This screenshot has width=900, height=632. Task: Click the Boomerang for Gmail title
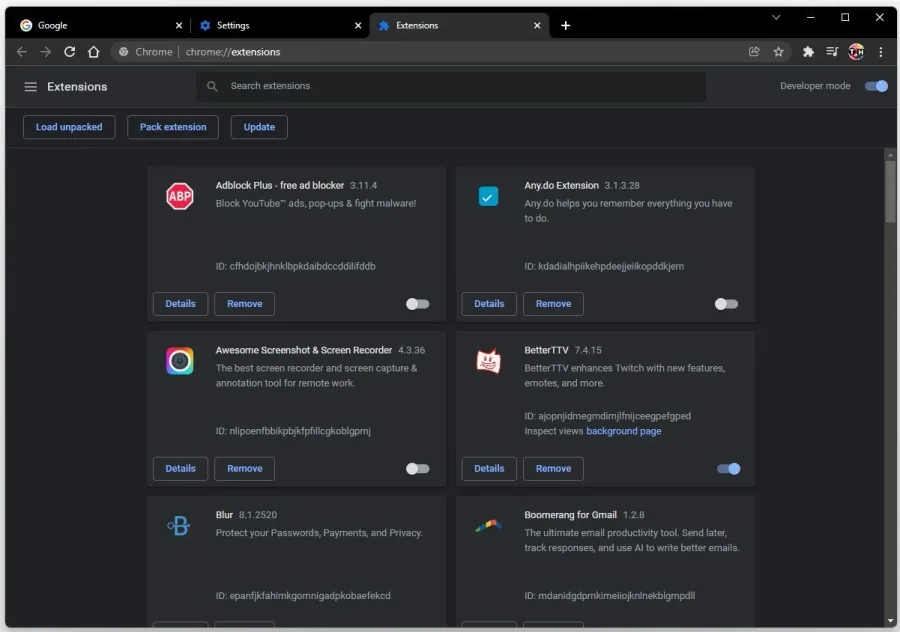[571, 515]
